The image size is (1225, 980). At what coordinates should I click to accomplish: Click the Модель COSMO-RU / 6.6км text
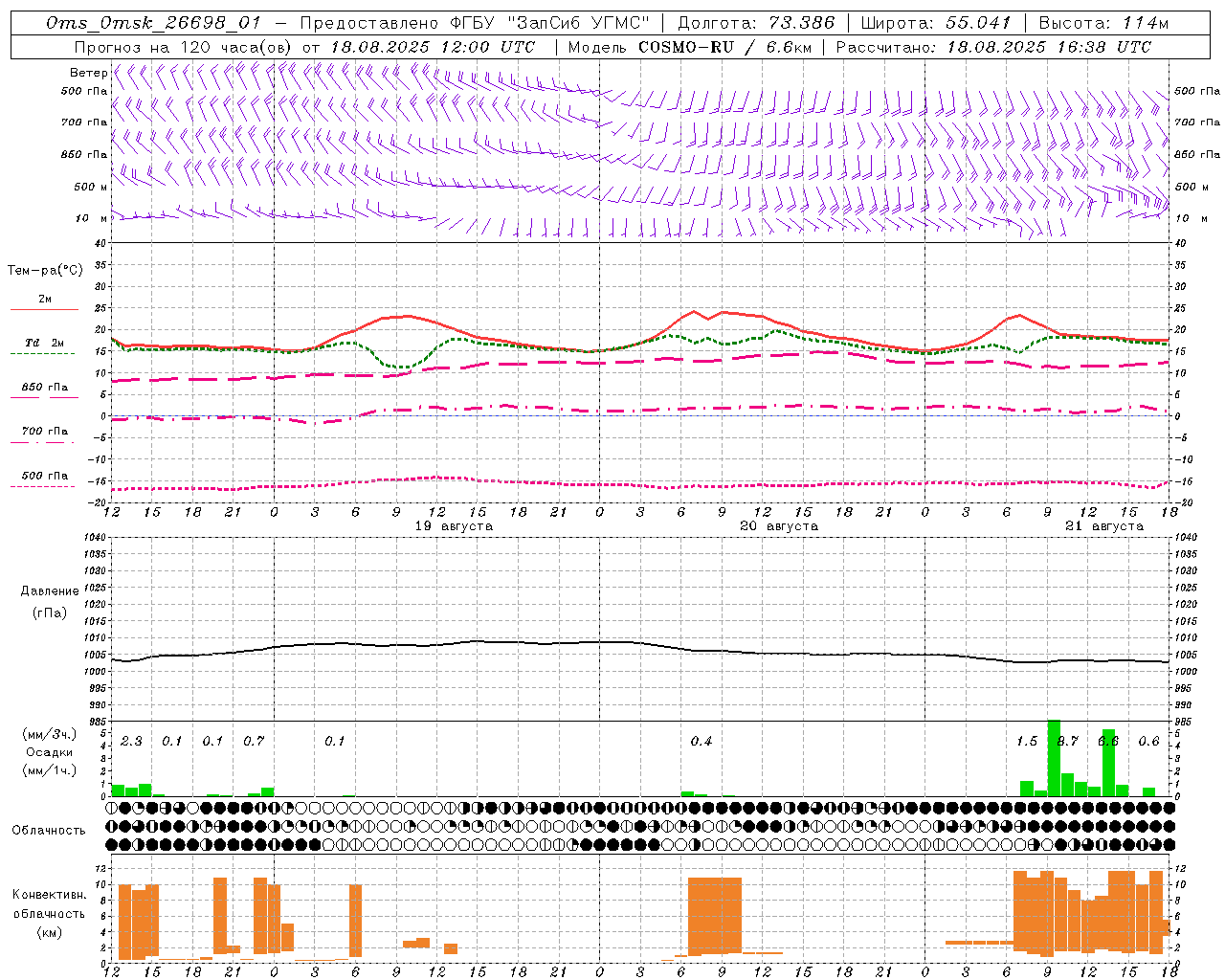coord(689,47)
